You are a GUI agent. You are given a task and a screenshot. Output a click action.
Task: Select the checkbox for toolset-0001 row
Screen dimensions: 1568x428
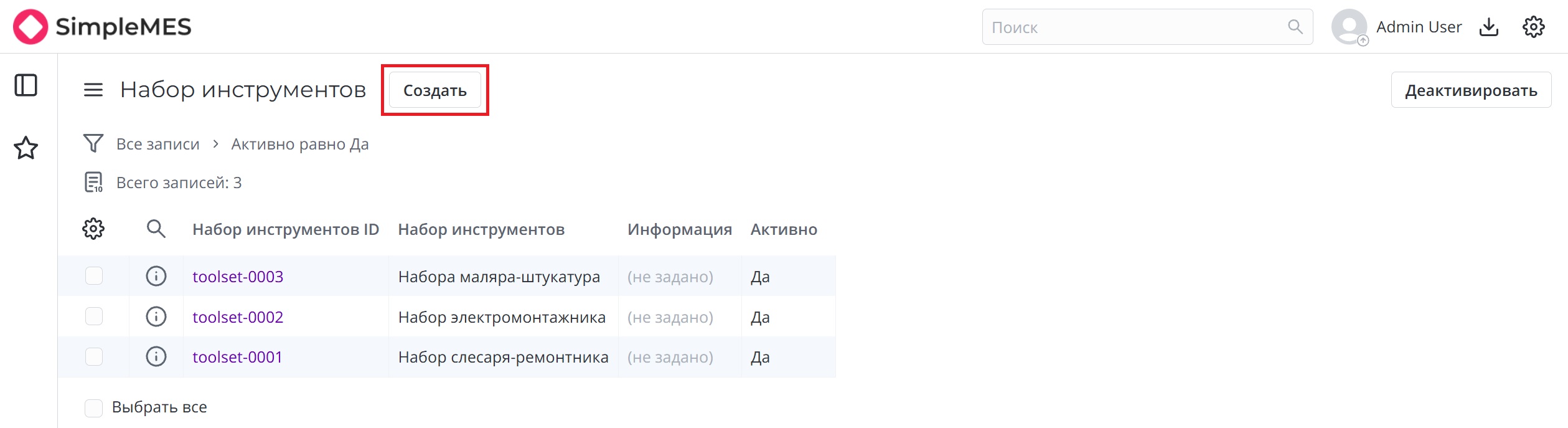click(x=93, y=356)
